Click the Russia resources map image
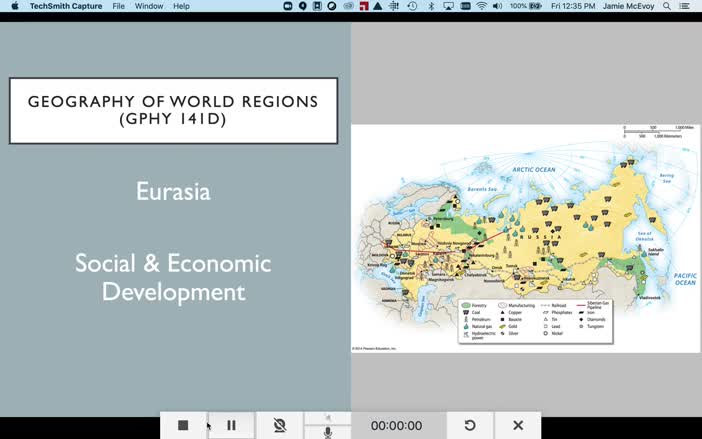 [x=526, y=239]
